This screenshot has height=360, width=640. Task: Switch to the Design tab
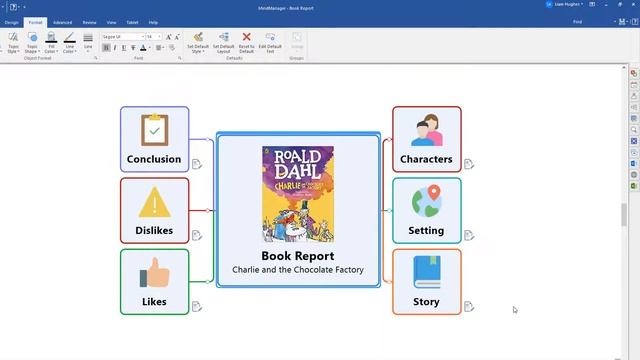(11, 22)
